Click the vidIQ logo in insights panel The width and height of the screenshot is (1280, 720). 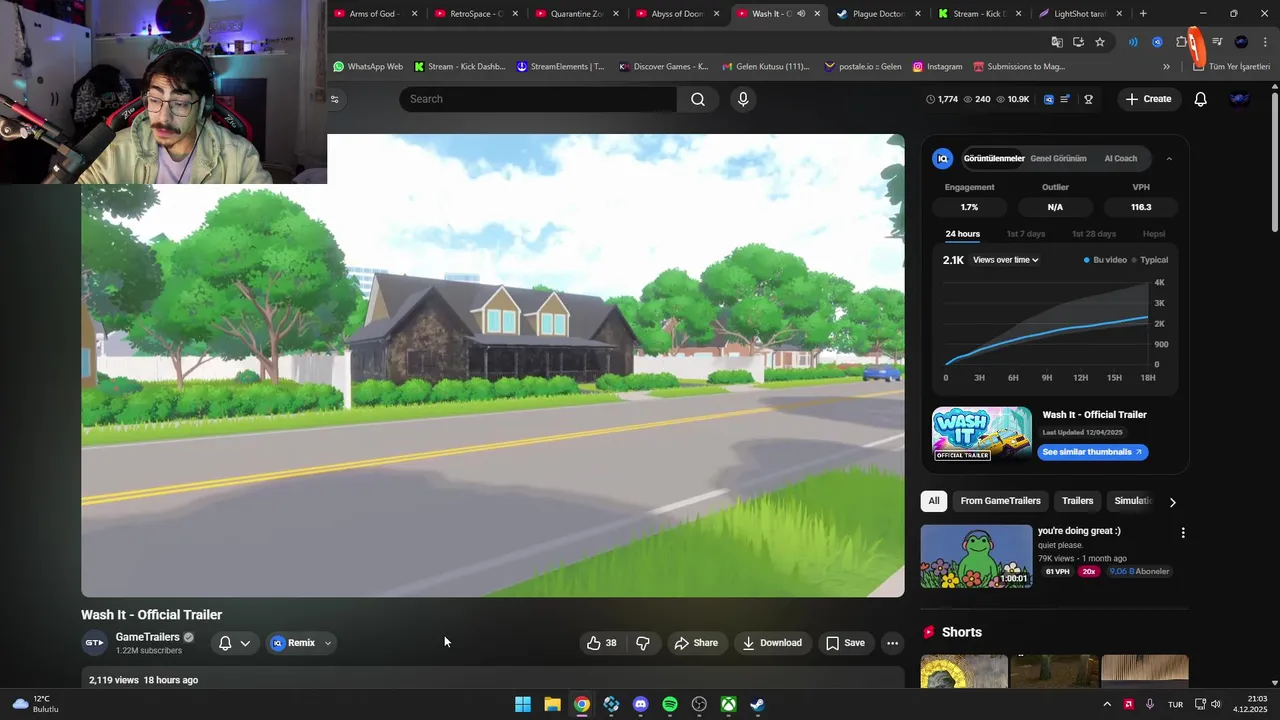(x=942, y=158)
